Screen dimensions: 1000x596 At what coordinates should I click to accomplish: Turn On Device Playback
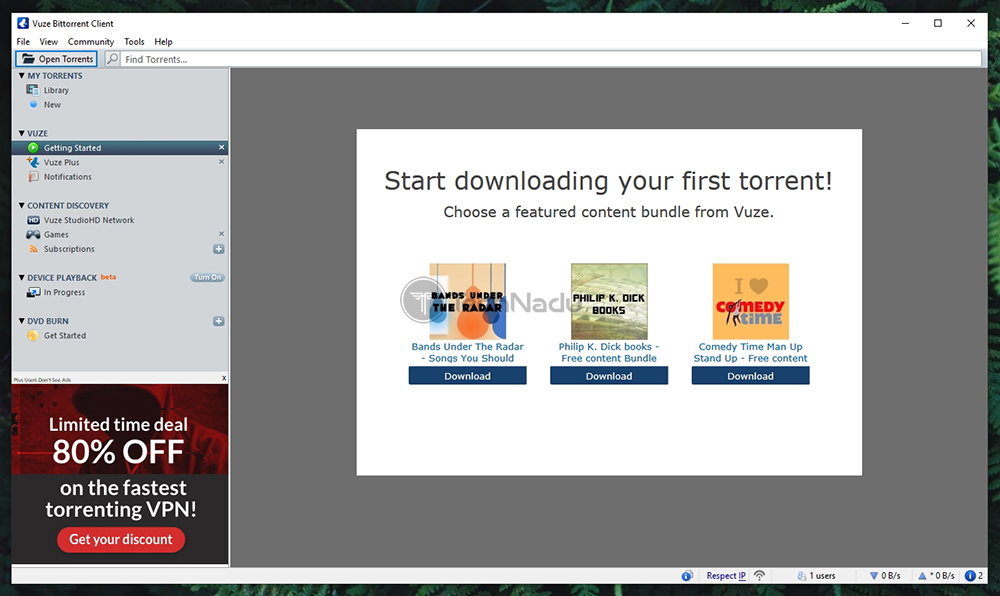click(x=207, y=277)
